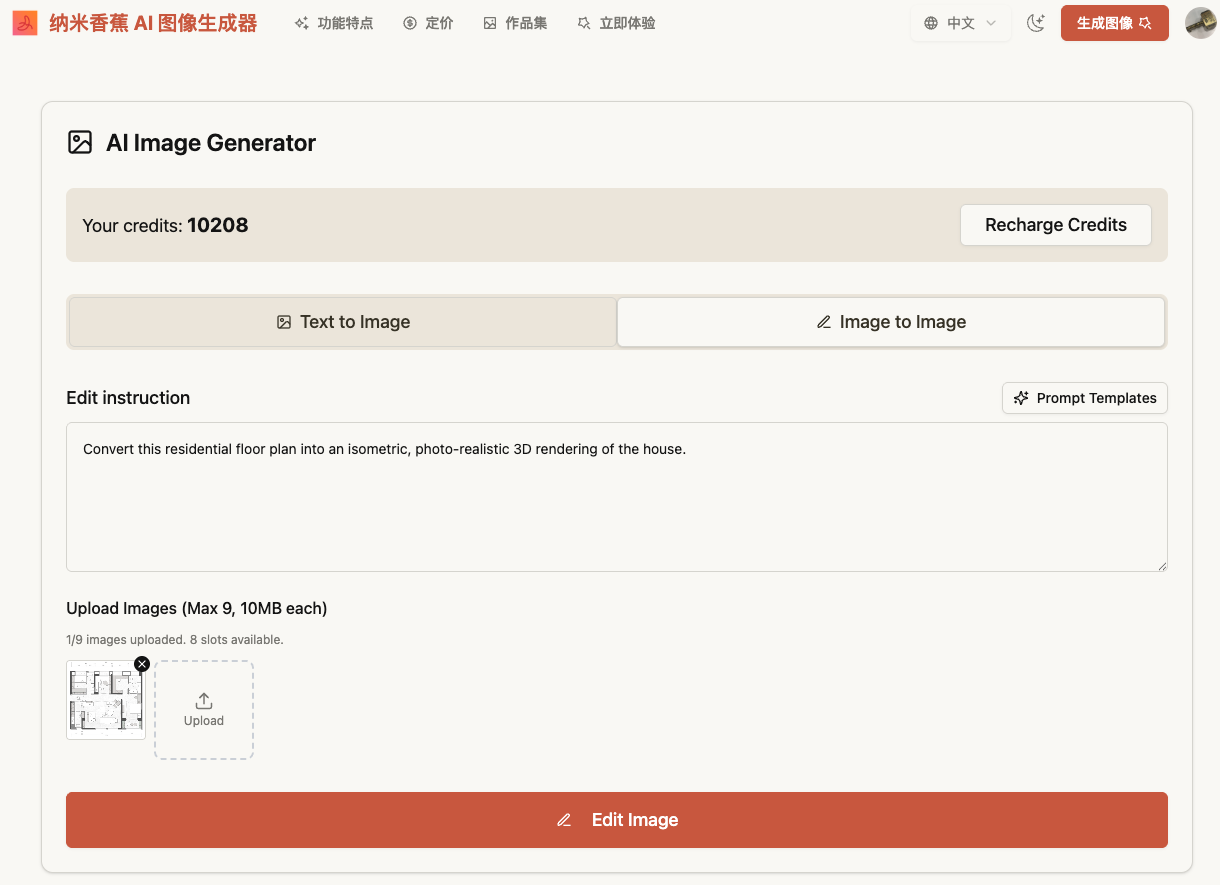The width and height of the screenshot is (1220, 885).
Task: Select the Image to Image tab
Action: coord(891,322)
